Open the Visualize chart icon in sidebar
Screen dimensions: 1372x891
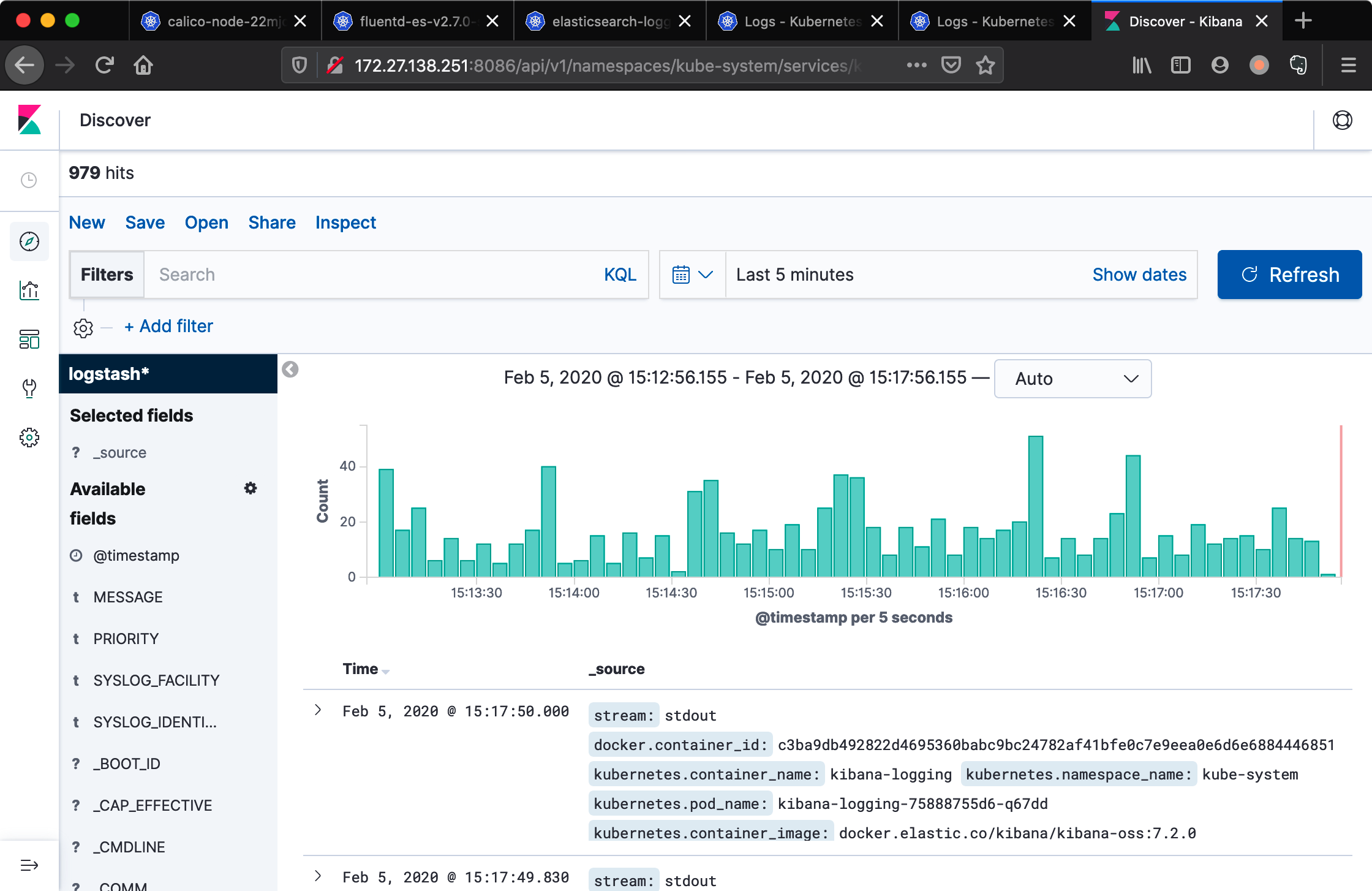pyautogui.click(x=29, y=290)
